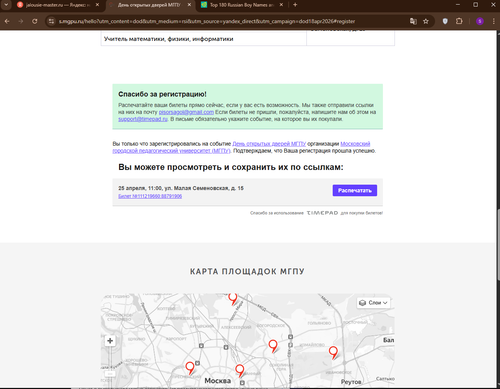Open the shield extension icon
The width and height of the screenshot is (500, 389).
tap(445, 21)
